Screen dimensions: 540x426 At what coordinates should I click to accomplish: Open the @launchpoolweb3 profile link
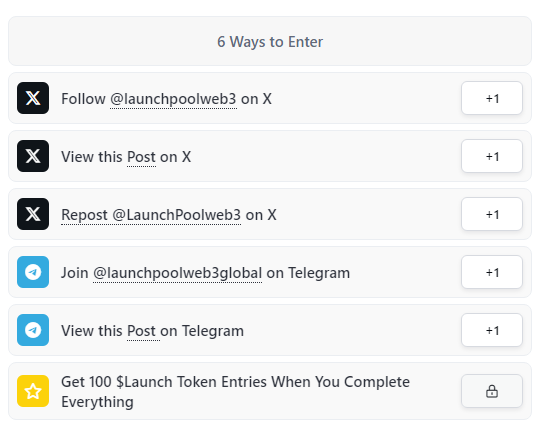click(x=173, y=99)
